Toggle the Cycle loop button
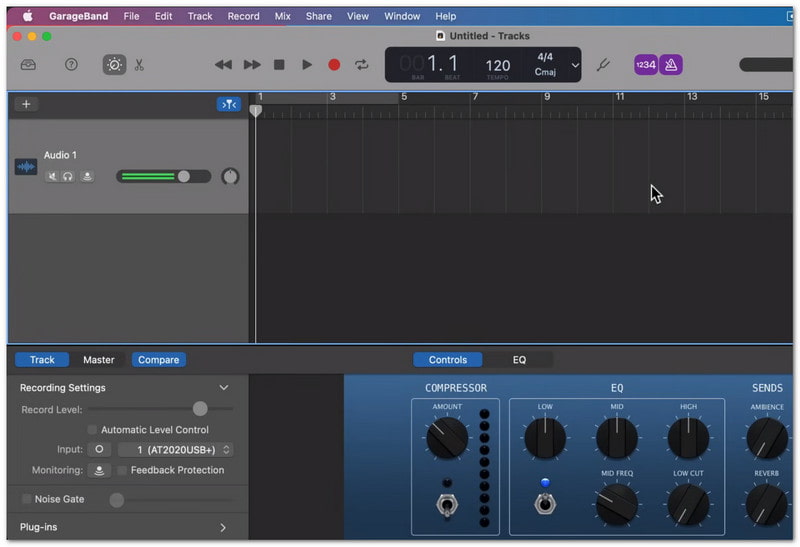 [x=362, y=65]
